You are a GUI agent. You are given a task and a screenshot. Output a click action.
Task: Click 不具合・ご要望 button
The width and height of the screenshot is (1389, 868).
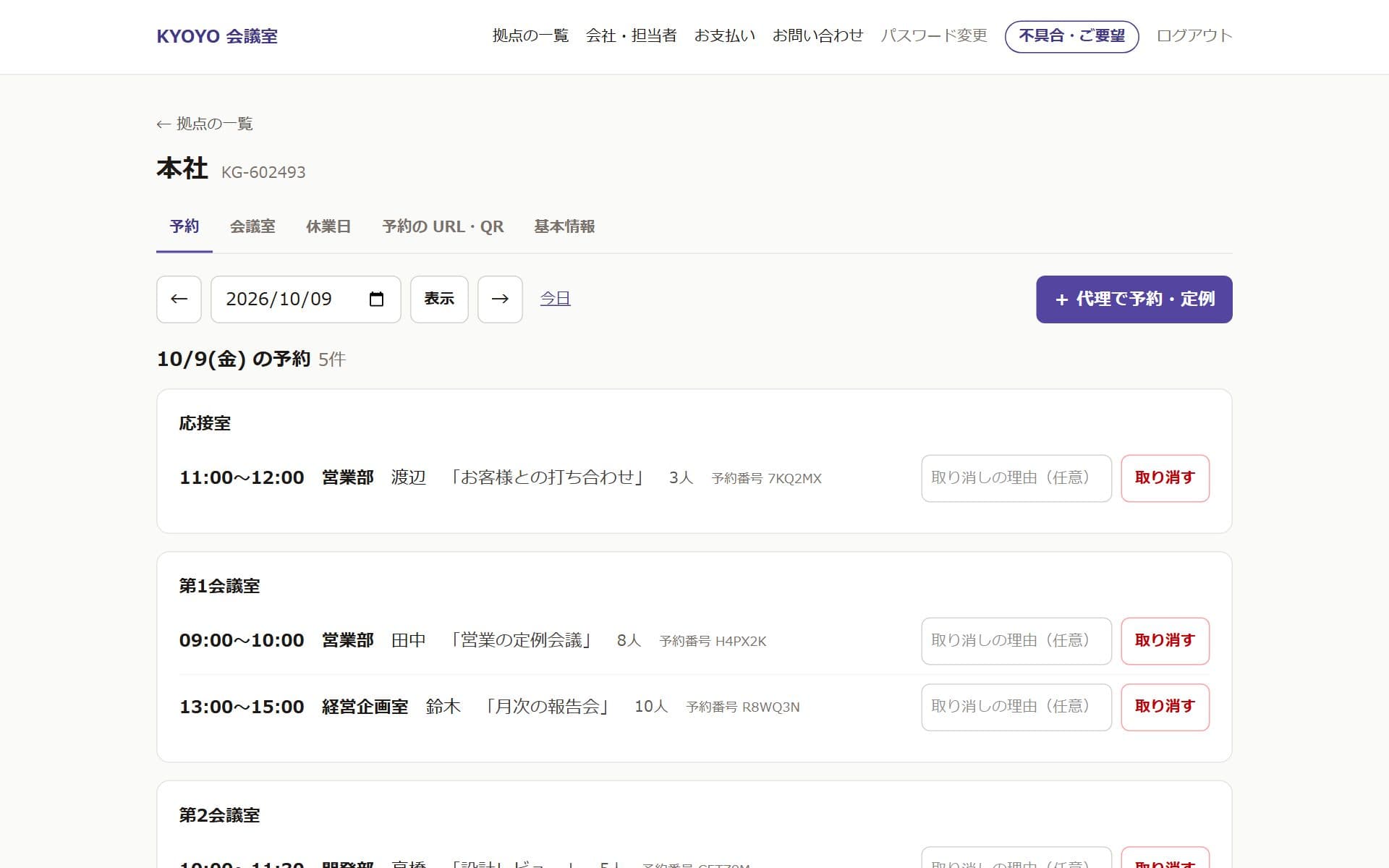[x=1071, y=36]
